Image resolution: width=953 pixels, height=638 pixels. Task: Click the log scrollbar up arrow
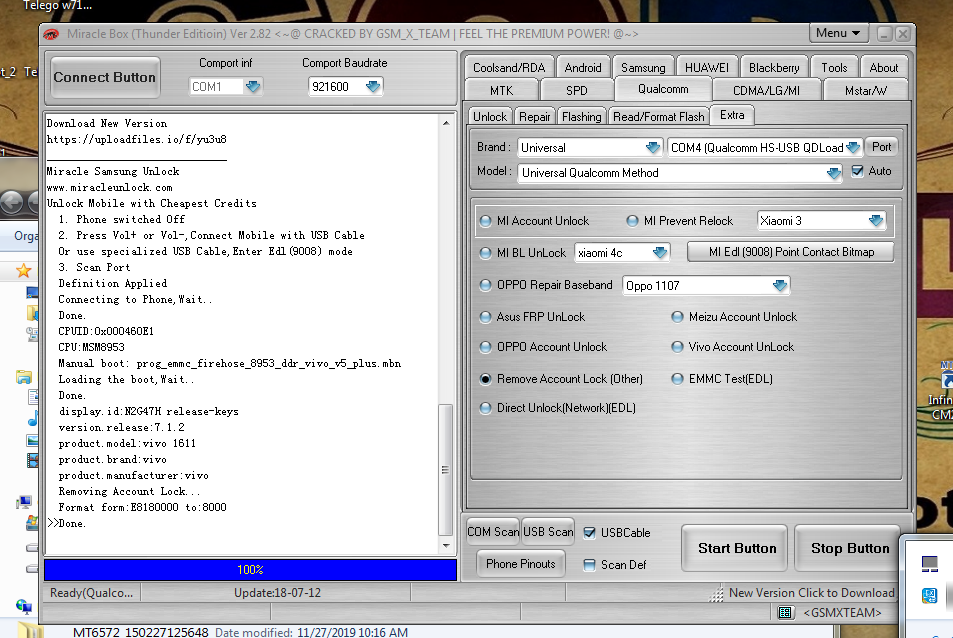tap(446, 123)
